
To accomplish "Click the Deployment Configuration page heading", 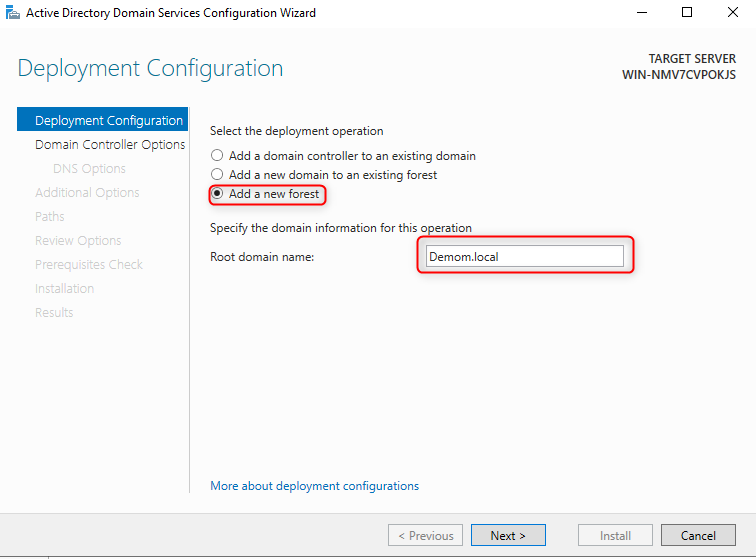I will click(x=150, y=68).
